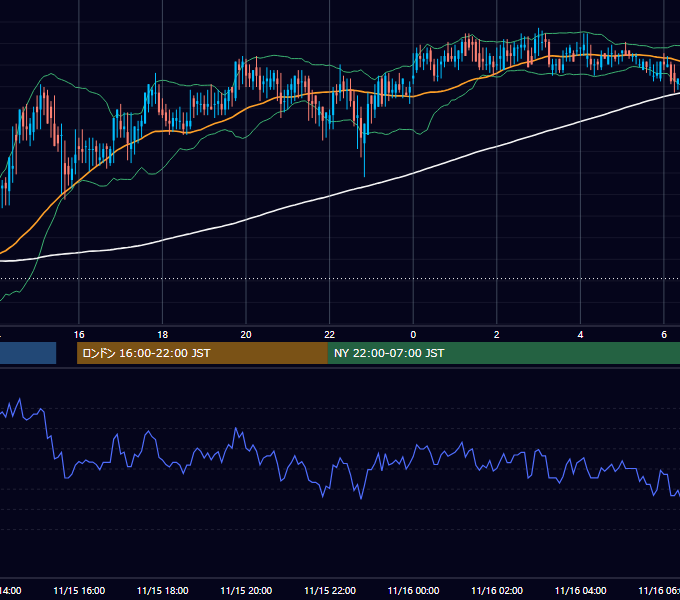Click the hour label 2 on time axis
Image resolution: width=680 pixels, height=600 pixels.
497,335
